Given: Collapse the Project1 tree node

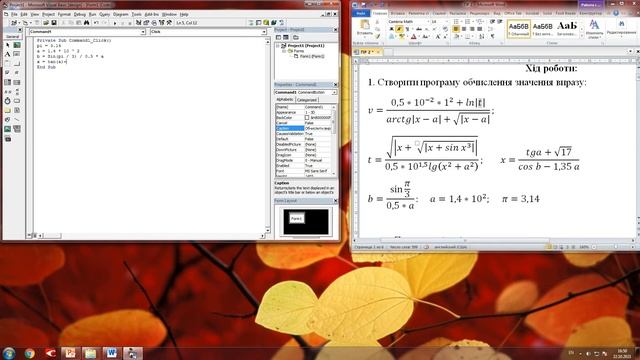Looking at the screenshot, I should (278, 46).
